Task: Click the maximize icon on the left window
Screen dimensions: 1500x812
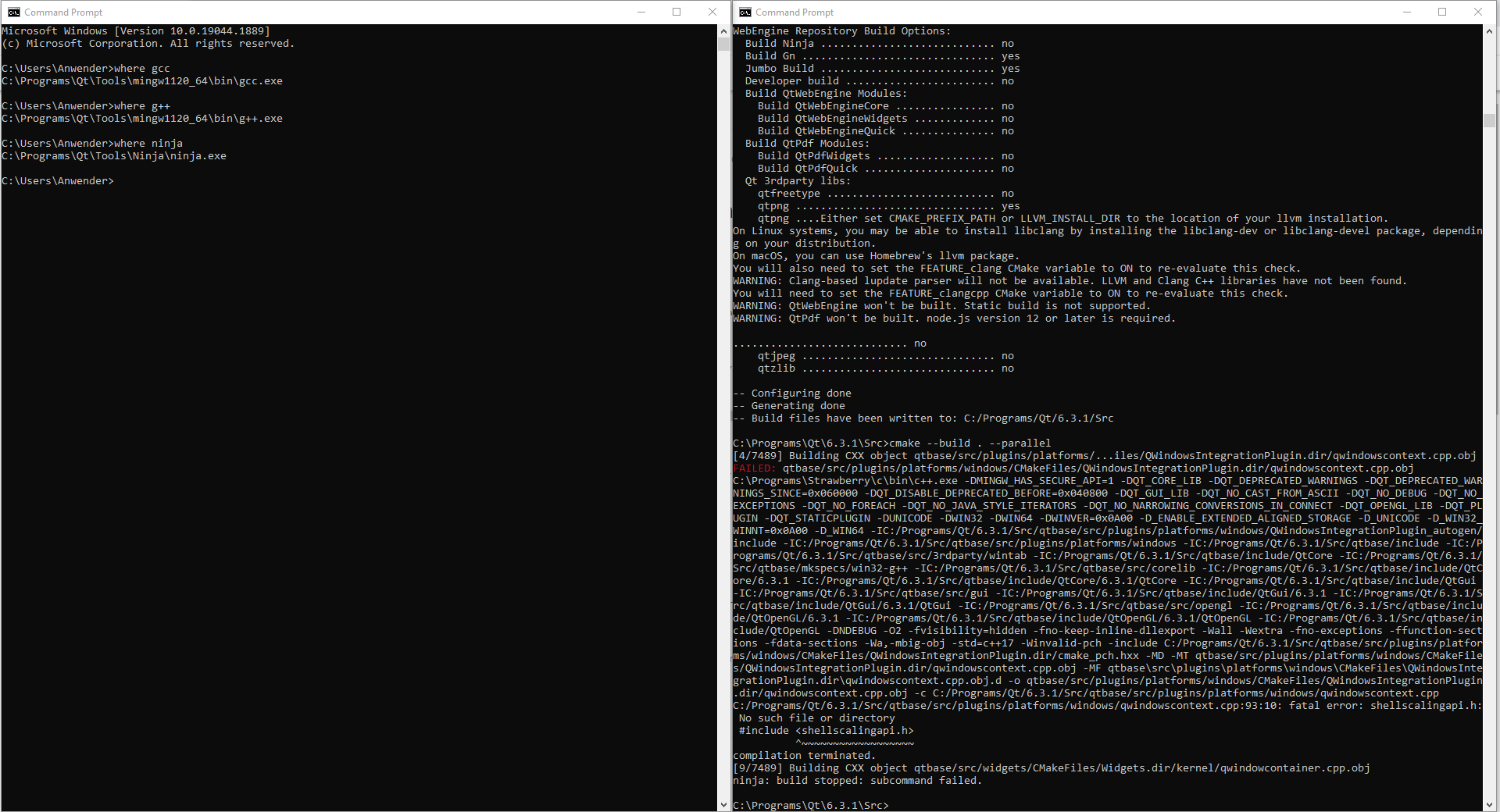Action: (x=677, y=12)
